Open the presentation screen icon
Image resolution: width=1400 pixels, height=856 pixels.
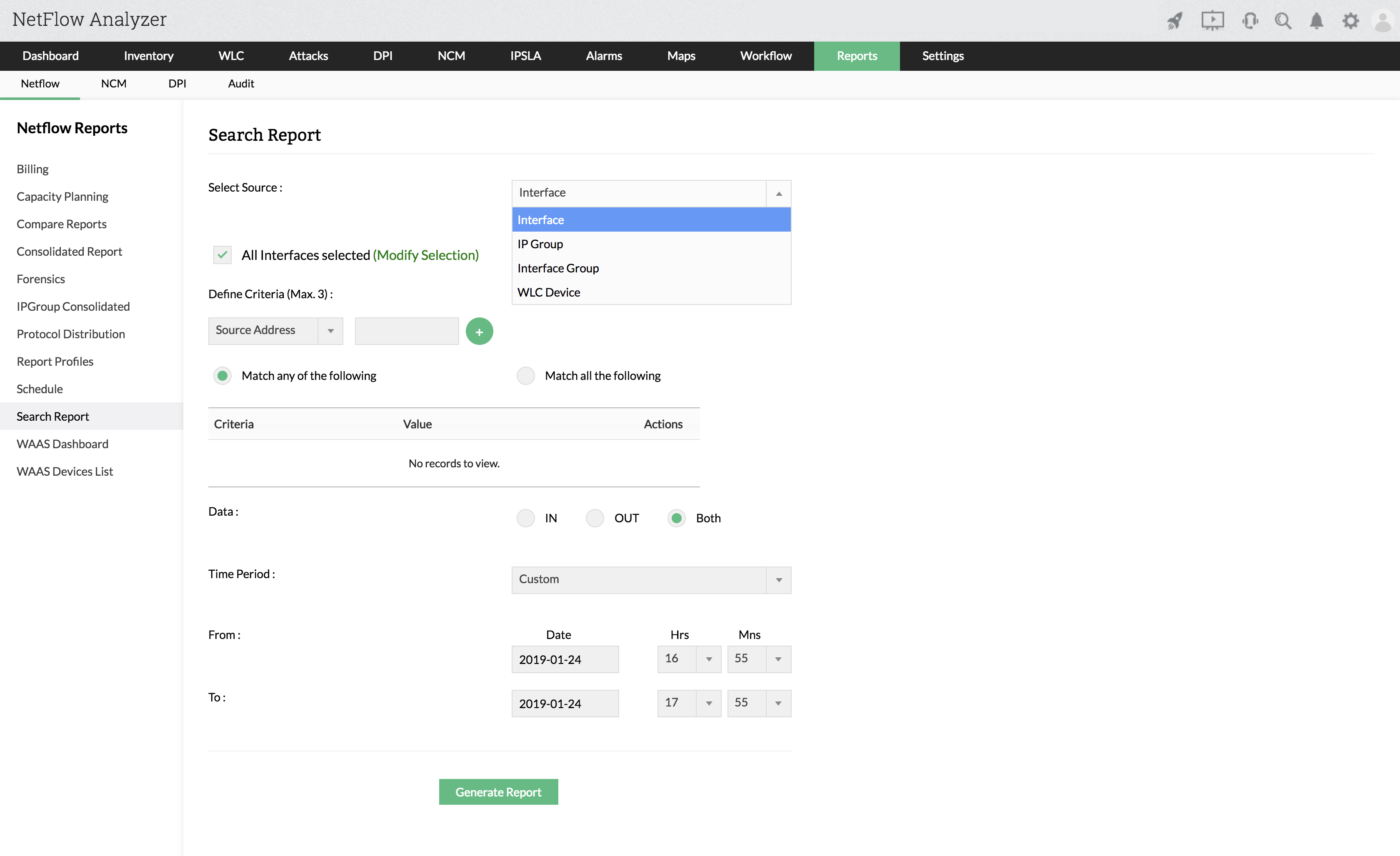point(1212,21)
